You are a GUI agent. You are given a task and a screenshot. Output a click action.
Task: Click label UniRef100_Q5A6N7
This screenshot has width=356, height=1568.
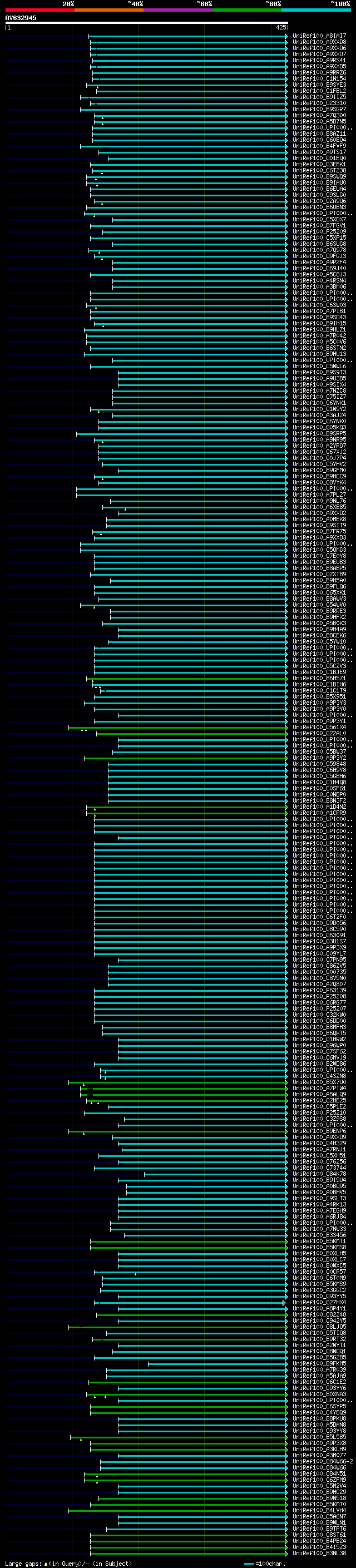click(x=319, y=1516)
